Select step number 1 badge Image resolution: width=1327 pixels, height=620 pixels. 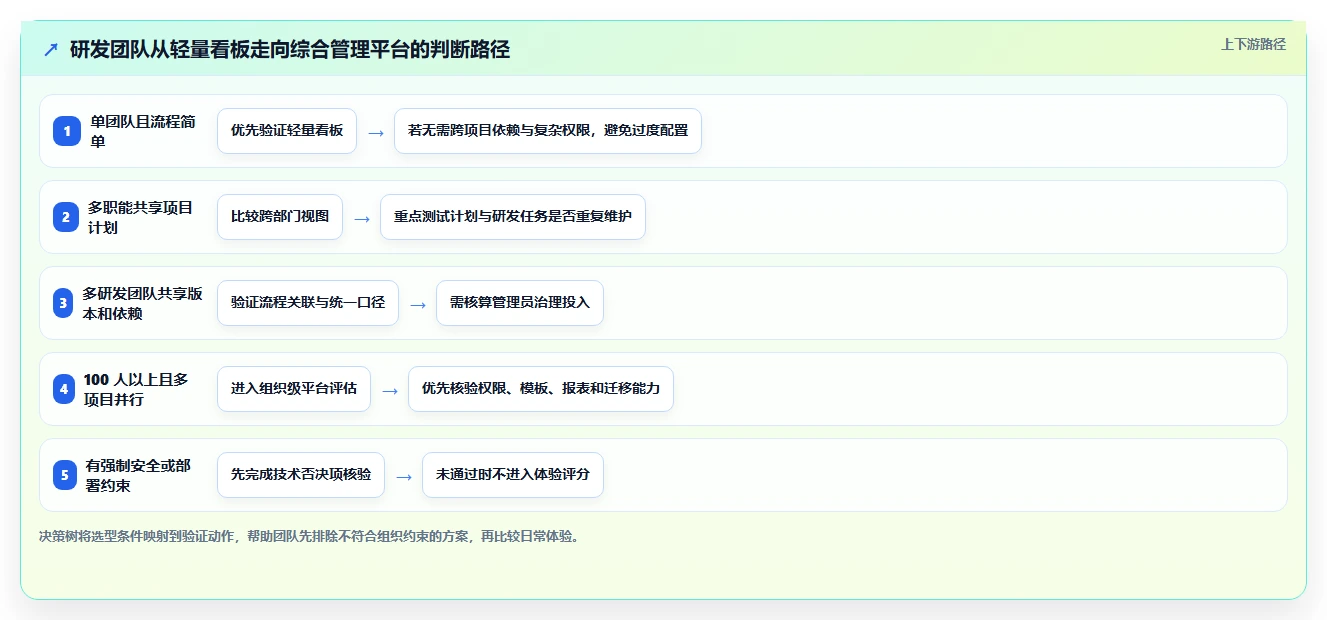67,131
